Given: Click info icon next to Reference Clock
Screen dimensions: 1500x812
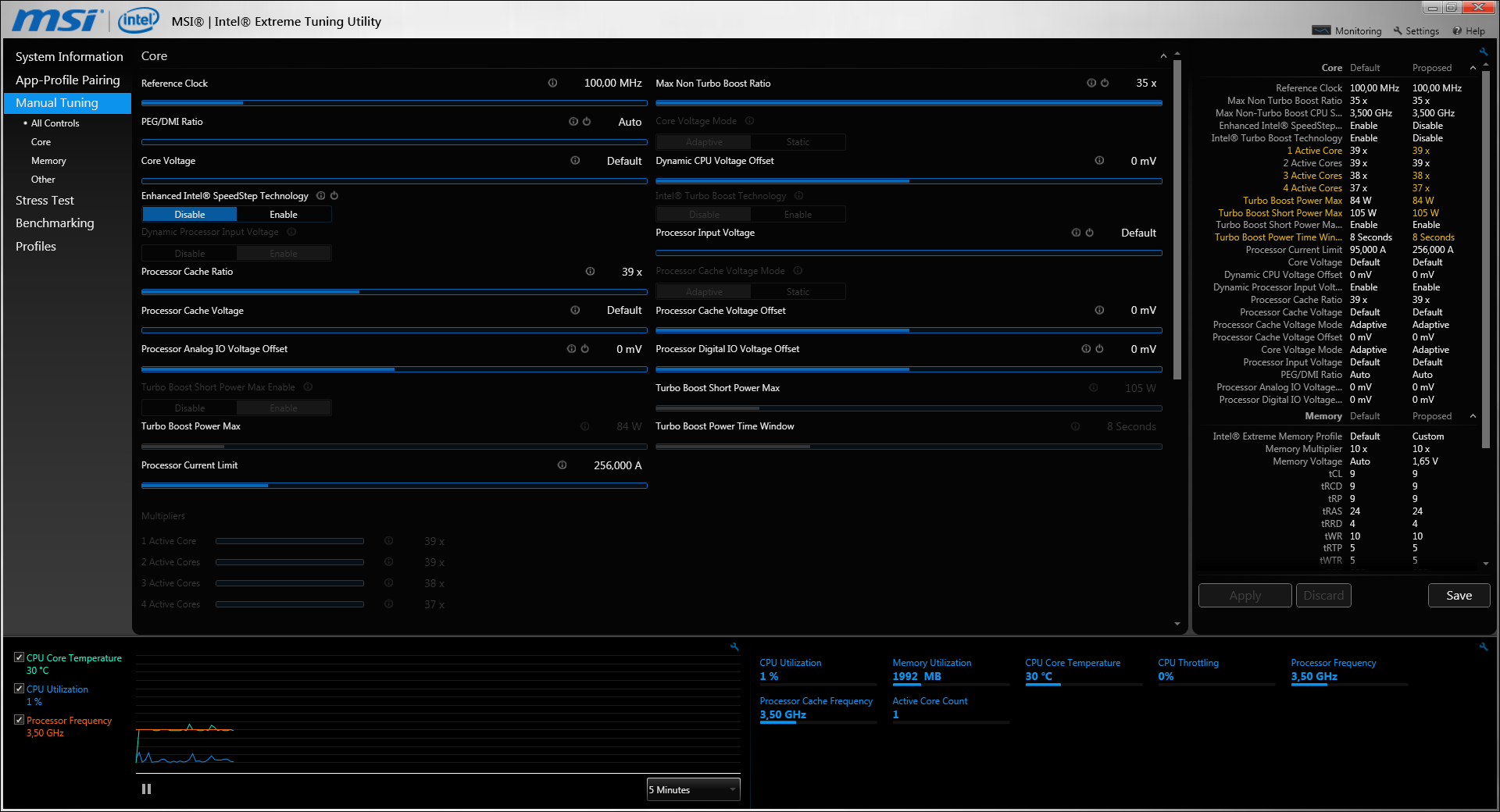Looking at the screenshot, I should [x=552, y=83].
